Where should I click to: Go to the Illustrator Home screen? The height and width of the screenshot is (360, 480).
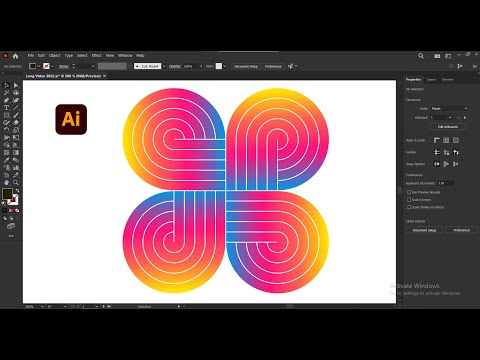point(15,56)
